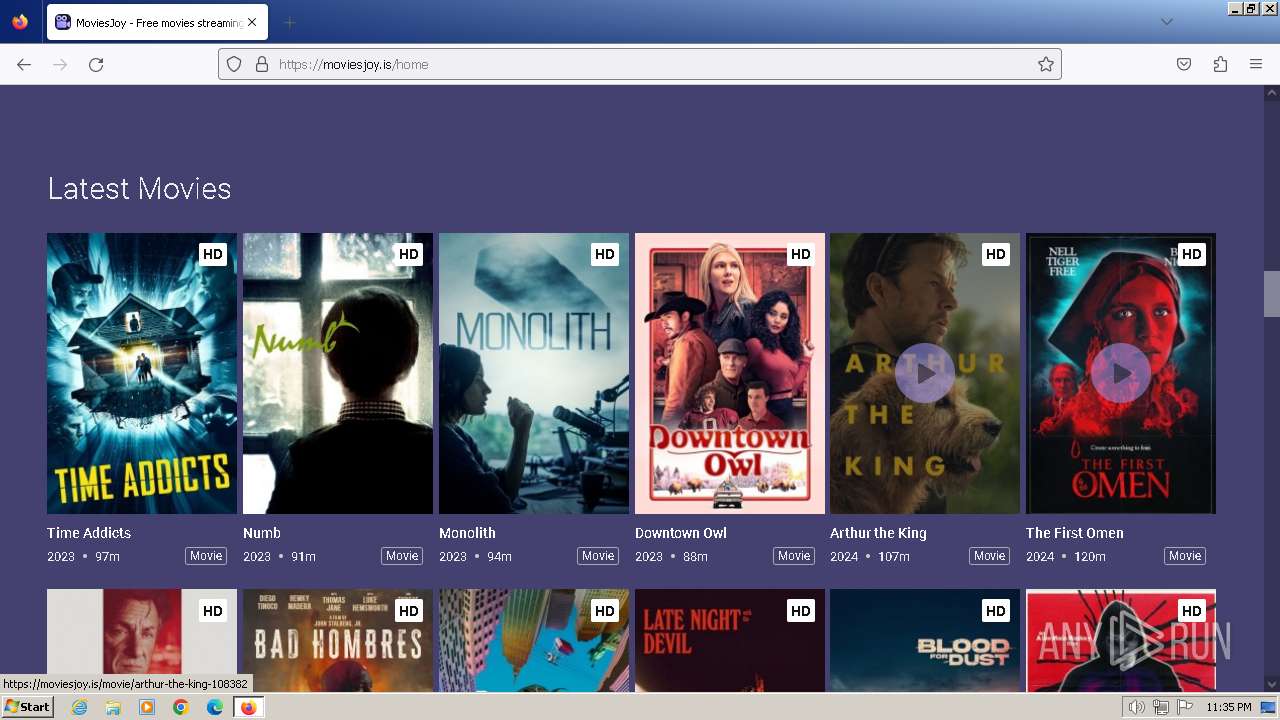Open the Downtown Owl title link
This screenshot has height=720, width=1280.
681,533
